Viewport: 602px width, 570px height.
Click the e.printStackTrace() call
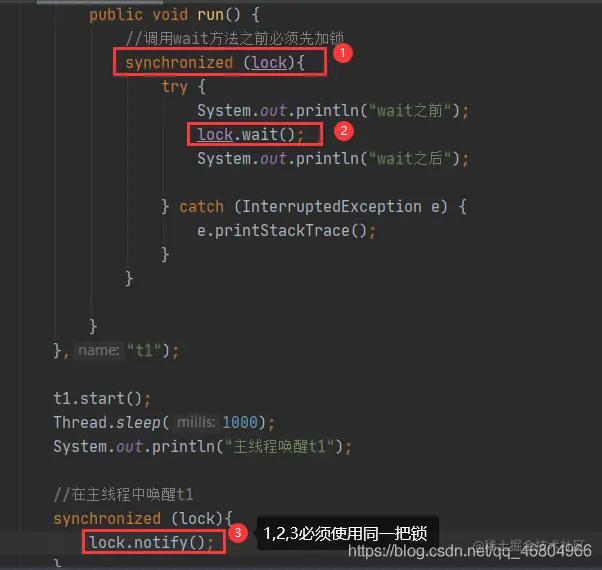click(286, 231)
